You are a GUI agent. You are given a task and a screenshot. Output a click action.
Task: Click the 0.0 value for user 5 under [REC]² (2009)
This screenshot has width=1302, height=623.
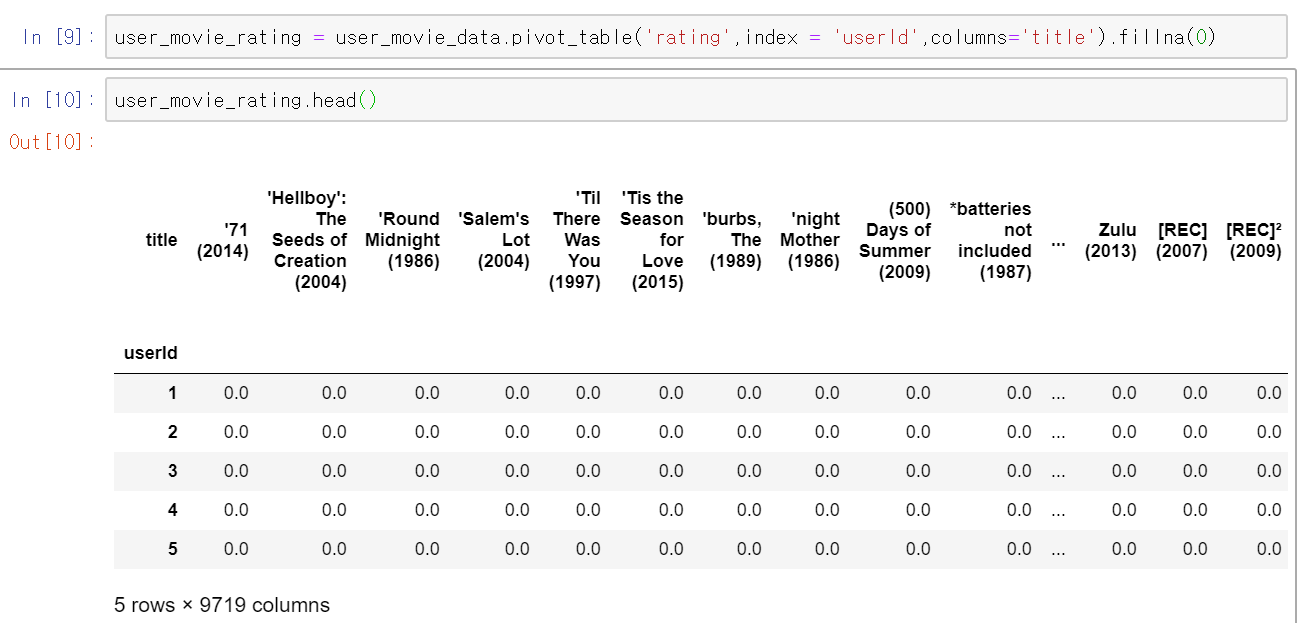[1269, 549]
